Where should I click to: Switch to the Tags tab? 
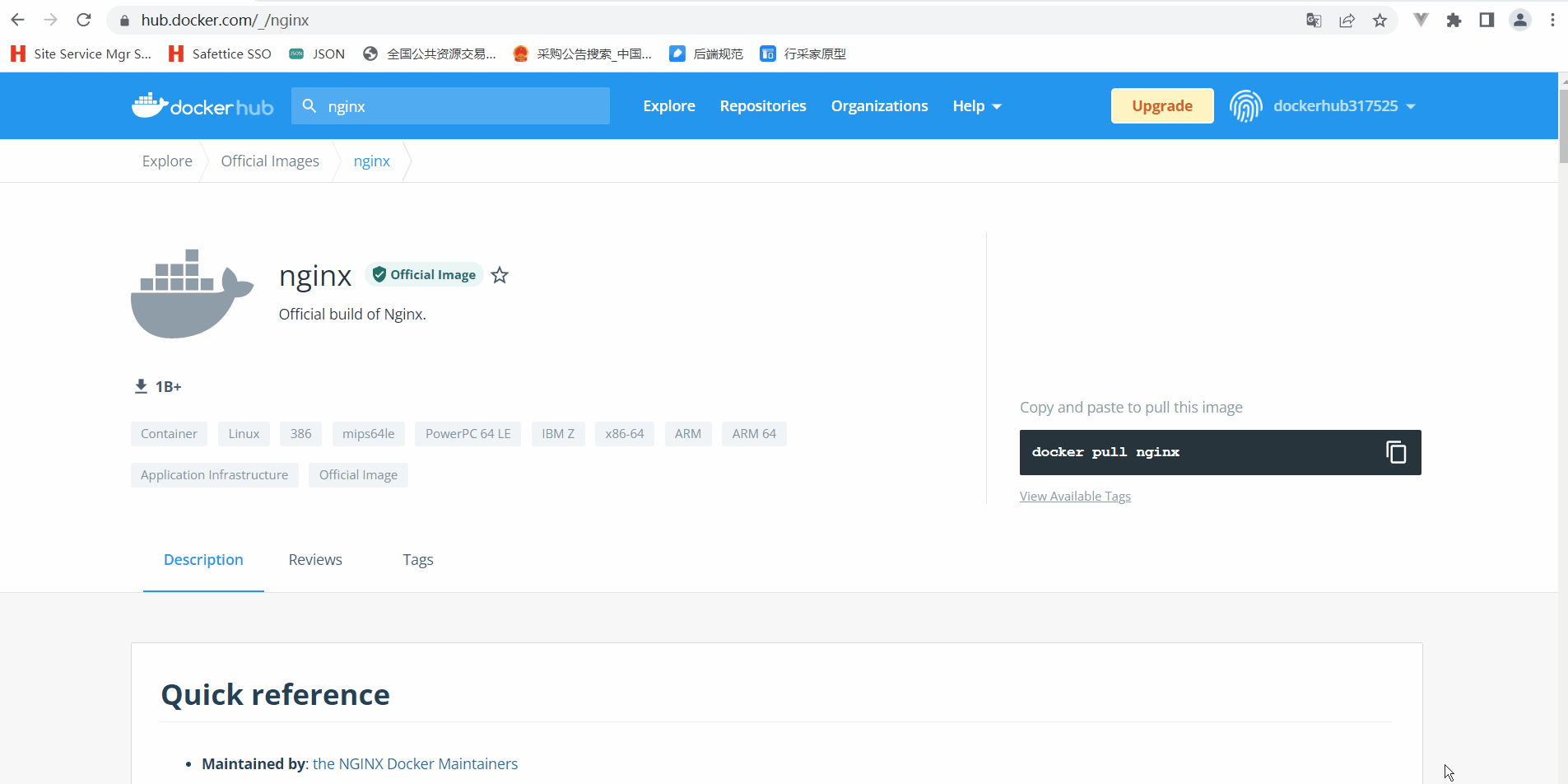[x=418, y=560]
